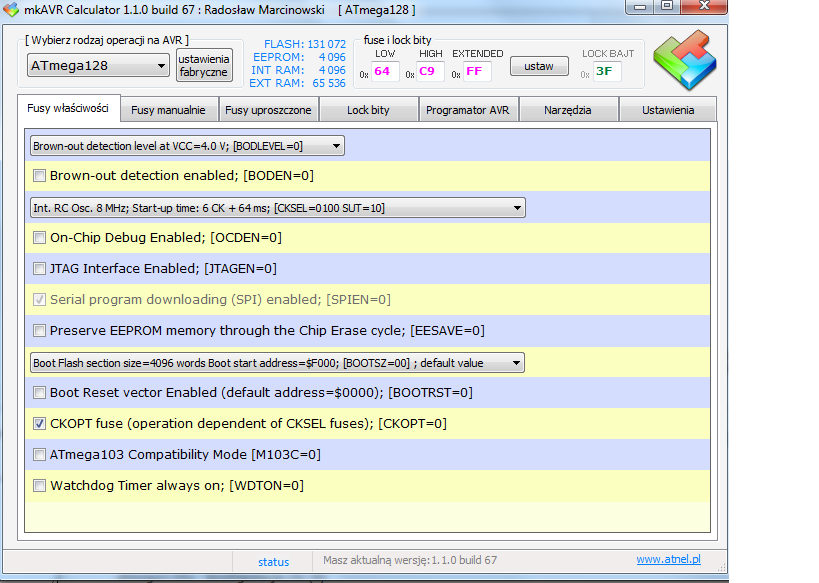Switch to the Ustawienia tab
This screenshot has width=819, height=583.
tap(668, 110)
